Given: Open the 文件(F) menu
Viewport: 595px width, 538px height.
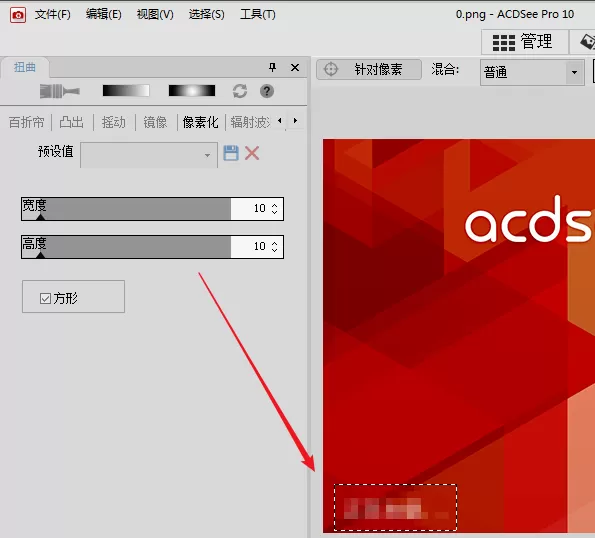Looking at the screenshot, I should (53, 14).
